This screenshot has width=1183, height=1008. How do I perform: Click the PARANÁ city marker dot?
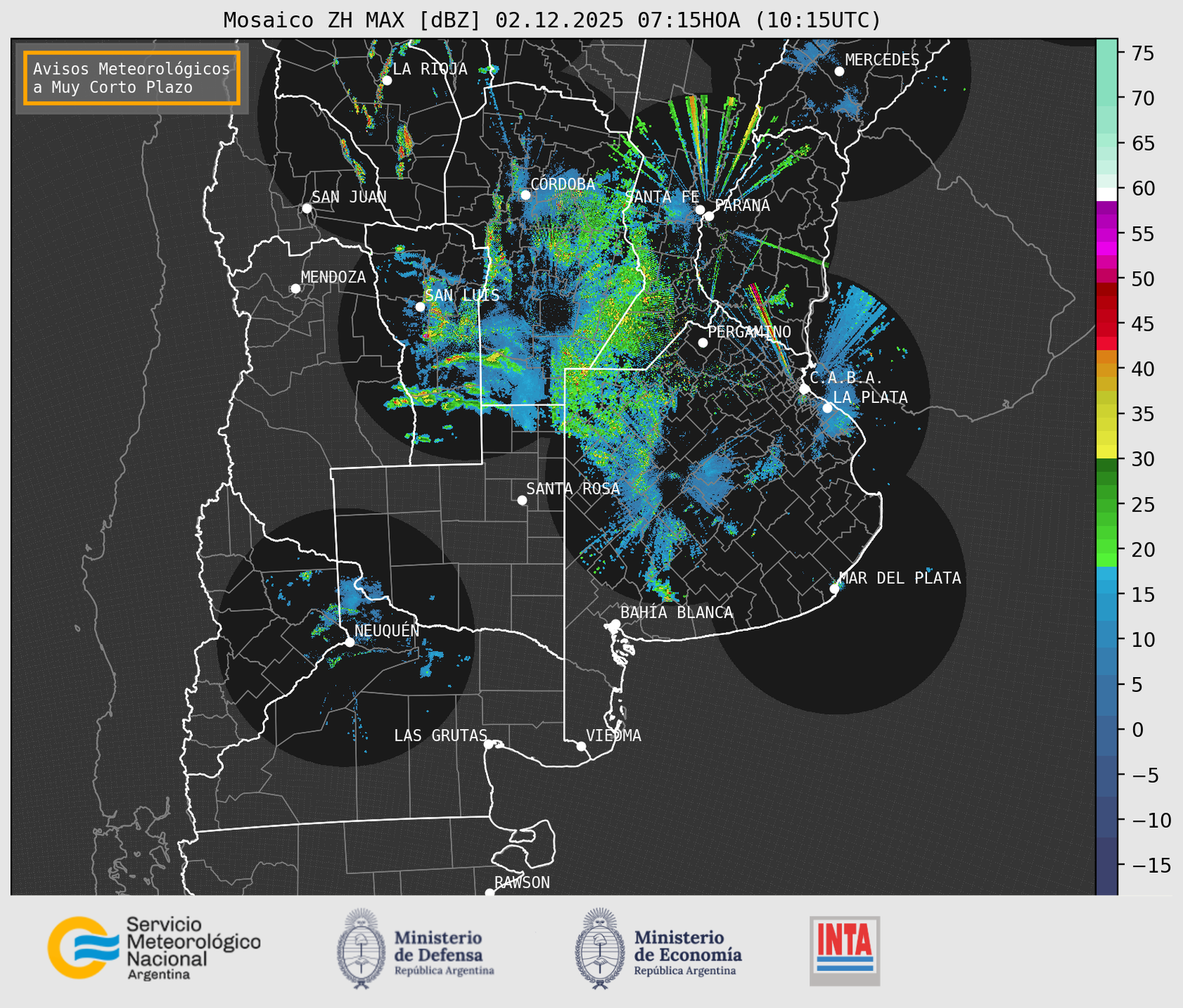(709, 216)
